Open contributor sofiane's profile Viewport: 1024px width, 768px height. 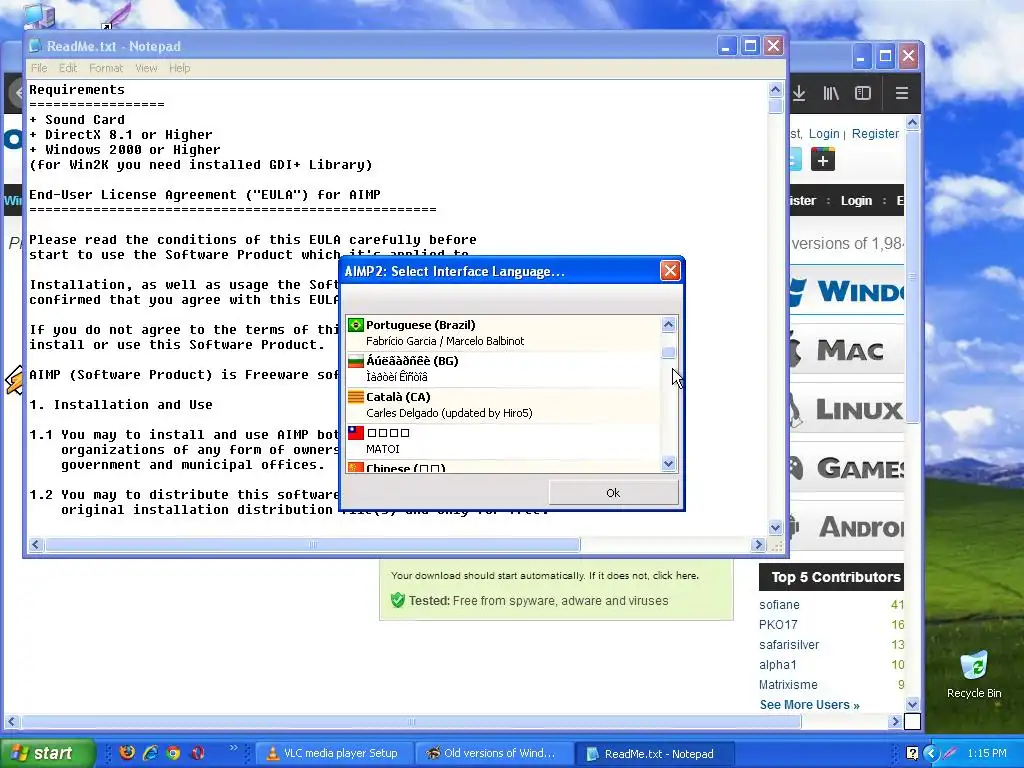tap(779, 605)
